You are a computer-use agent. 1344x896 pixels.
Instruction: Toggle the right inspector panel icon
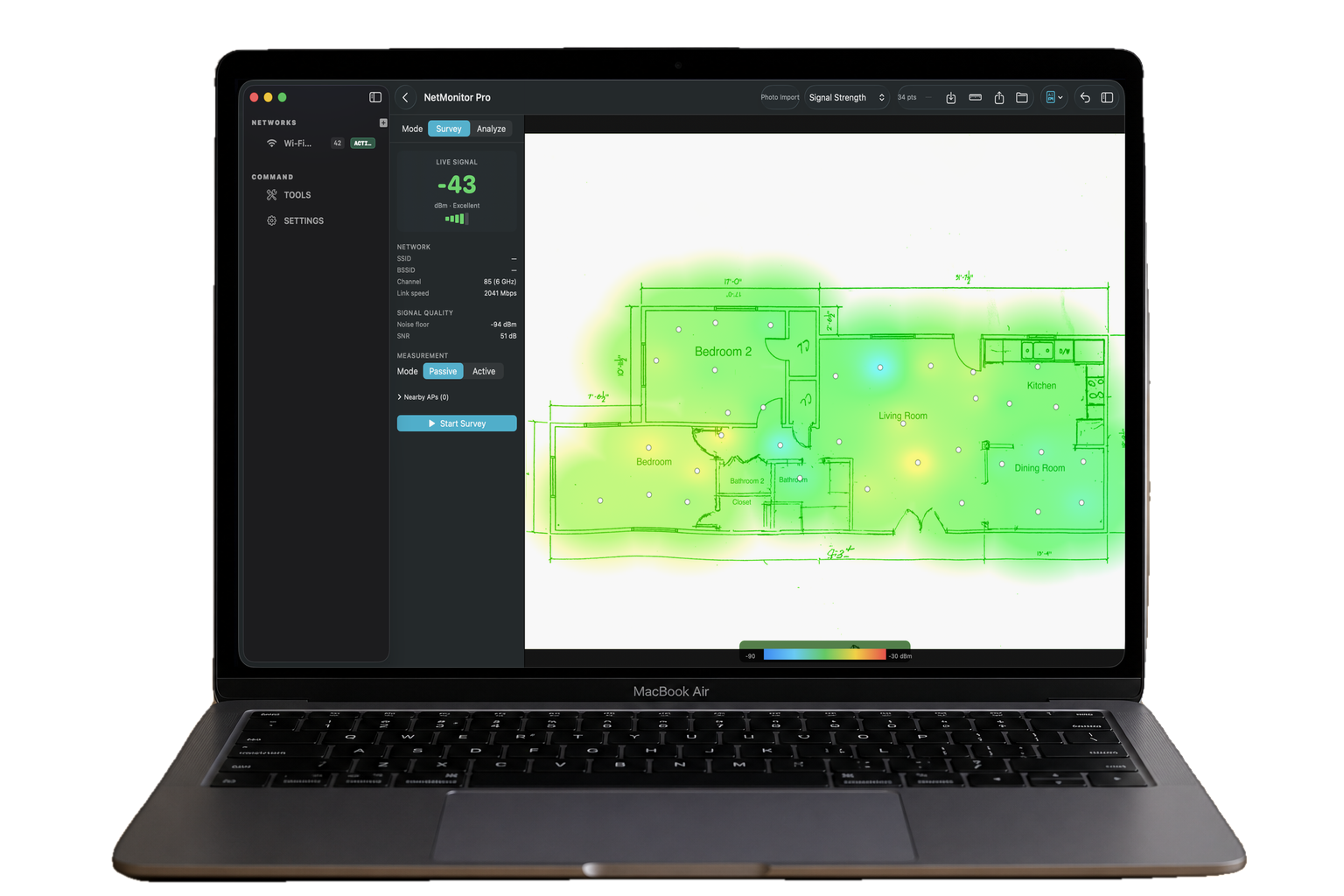1107,97
